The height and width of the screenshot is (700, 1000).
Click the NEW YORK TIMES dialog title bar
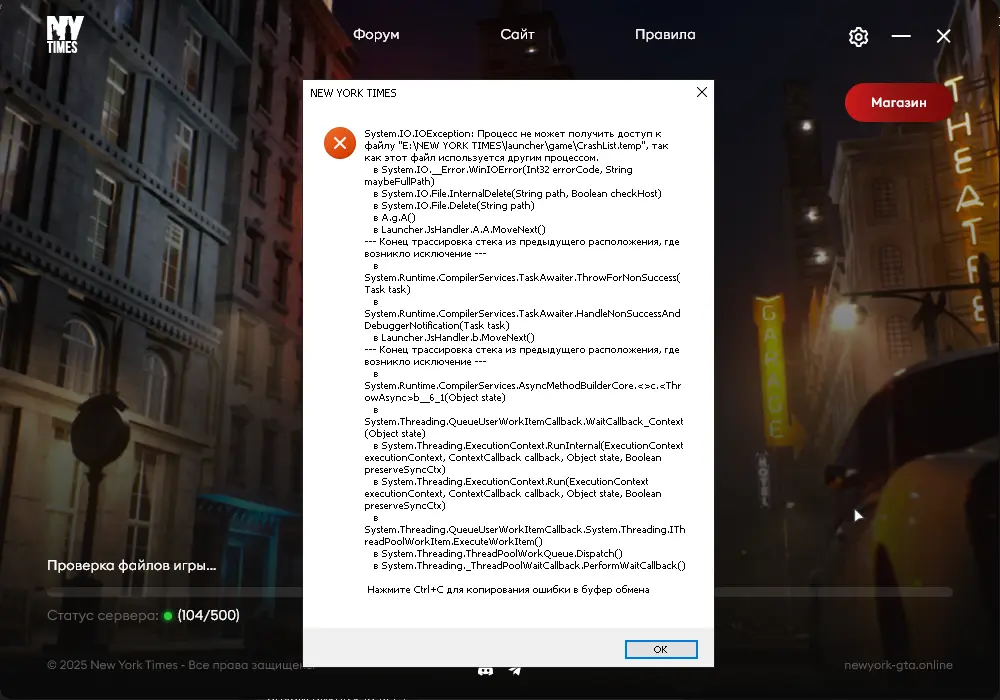(480, 93)
